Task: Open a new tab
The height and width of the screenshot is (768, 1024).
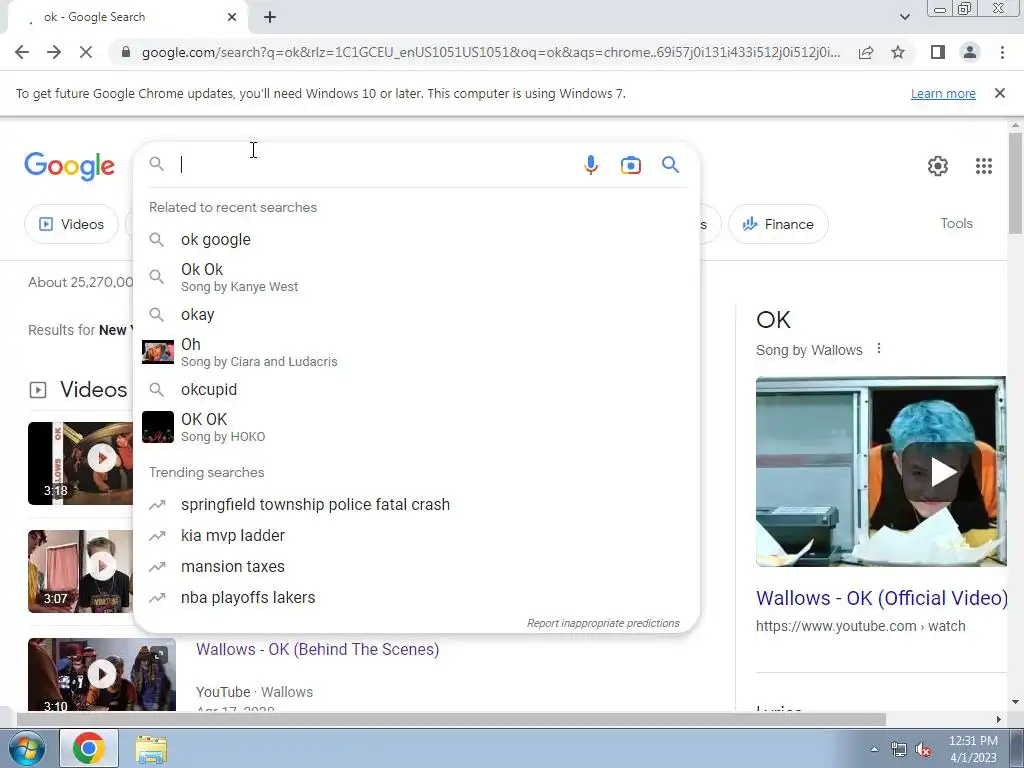Action: [x=270, y=17]
